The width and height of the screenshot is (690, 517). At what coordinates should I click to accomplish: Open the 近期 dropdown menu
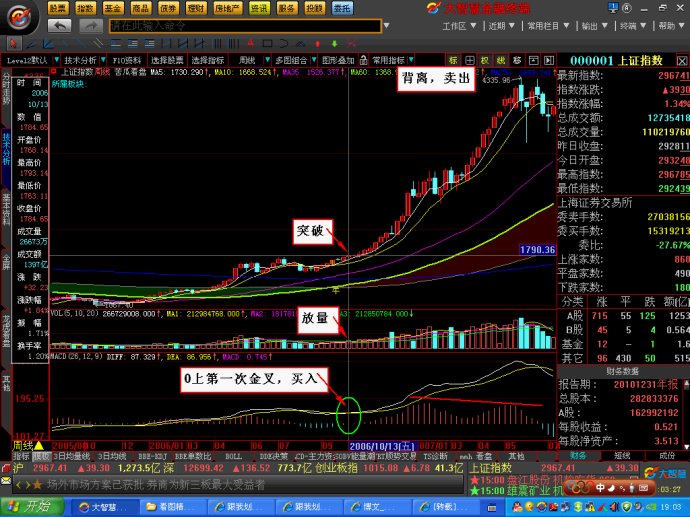[501, 26]
